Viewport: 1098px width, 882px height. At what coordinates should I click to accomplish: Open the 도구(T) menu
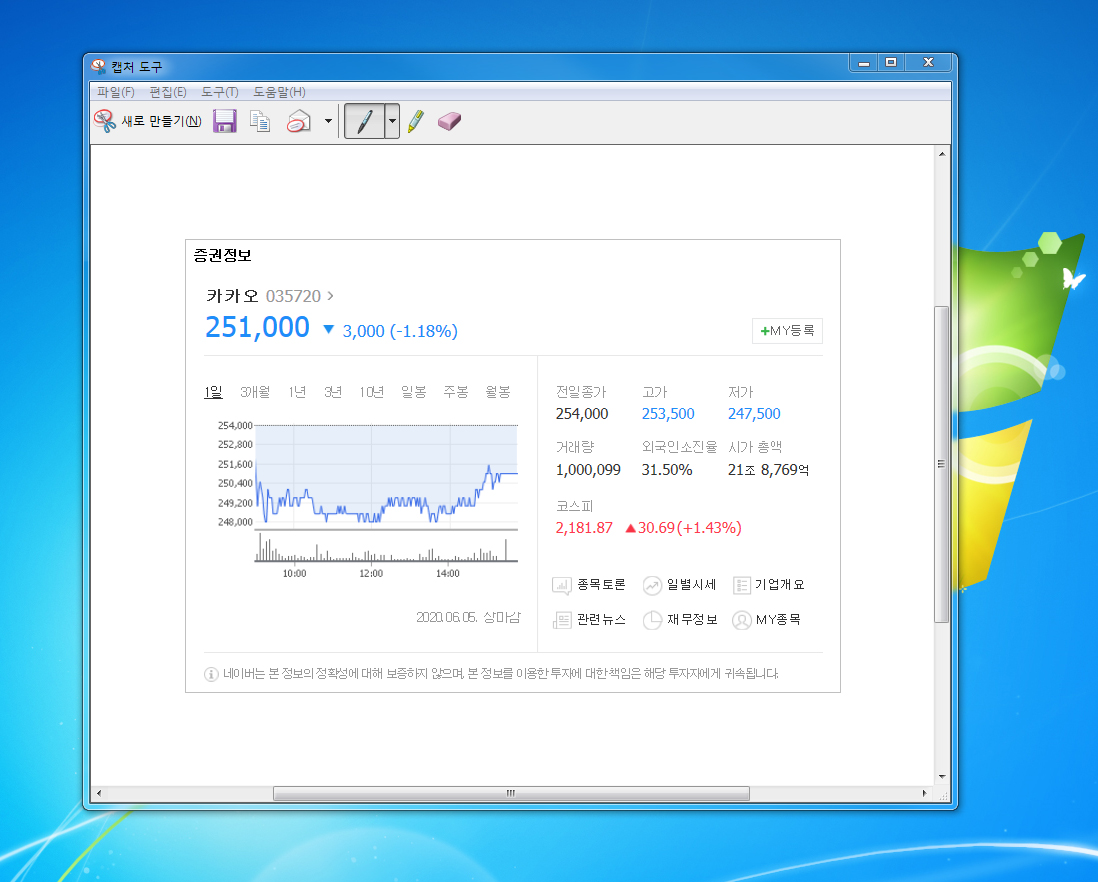pyautogui.click(x=220, y=92)
